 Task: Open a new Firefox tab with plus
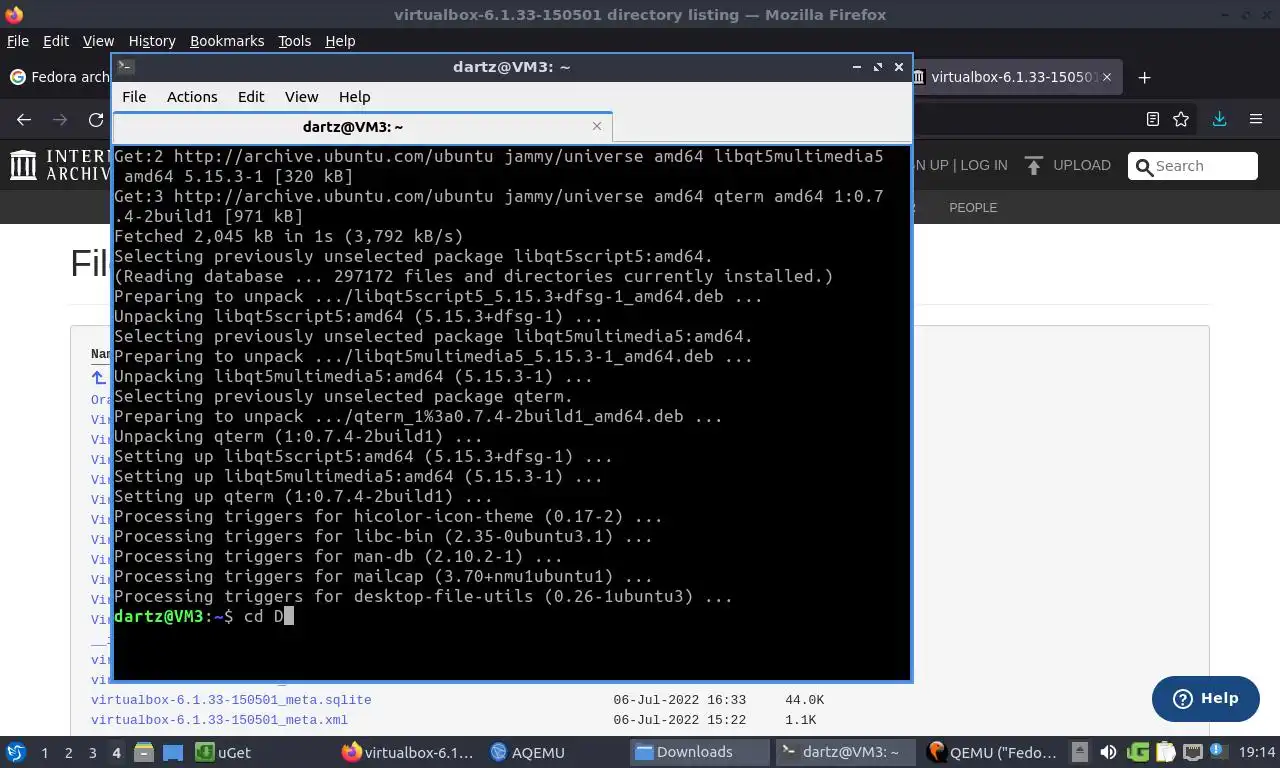(1145, 77)
